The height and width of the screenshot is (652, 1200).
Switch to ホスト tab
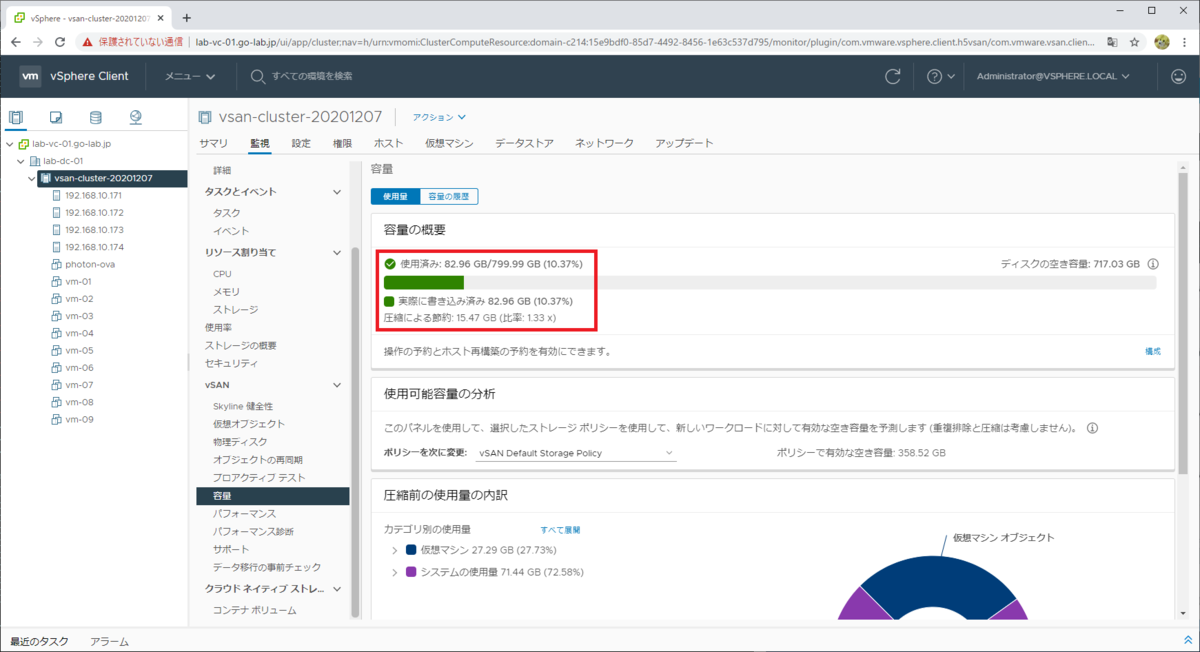click(388, 143)
